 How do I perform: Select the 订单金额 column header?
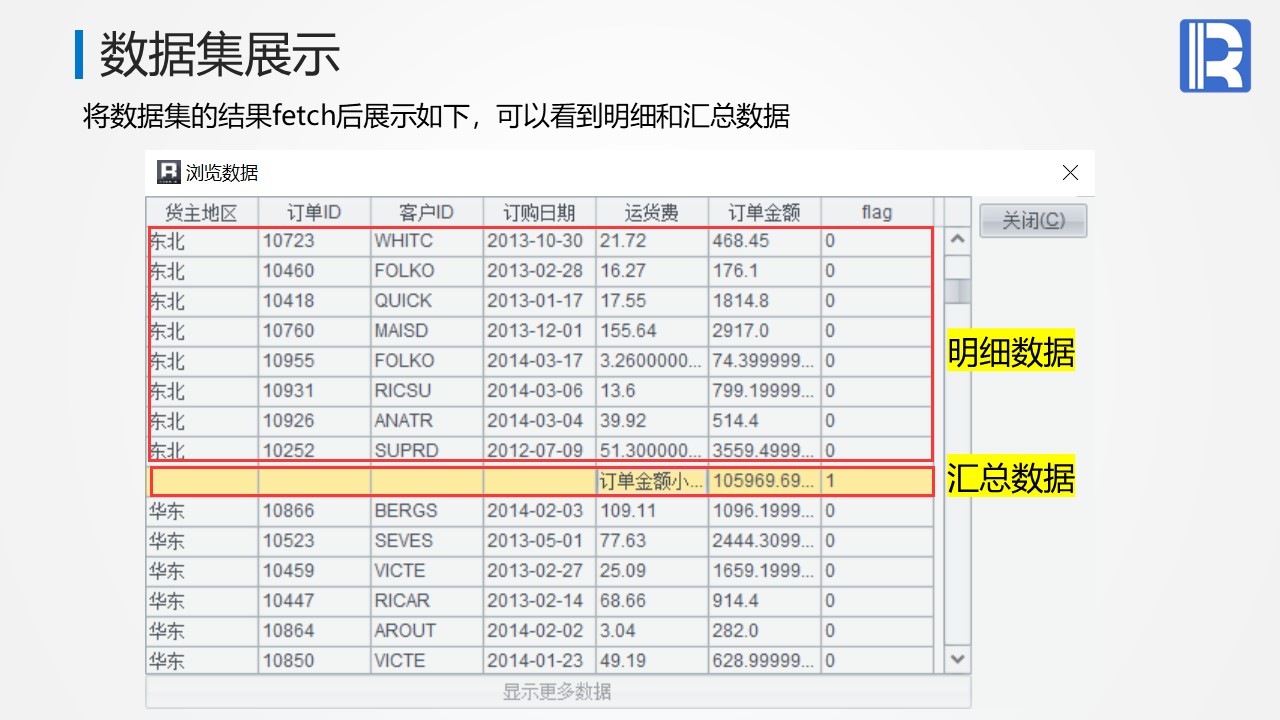tap(765, 212)
